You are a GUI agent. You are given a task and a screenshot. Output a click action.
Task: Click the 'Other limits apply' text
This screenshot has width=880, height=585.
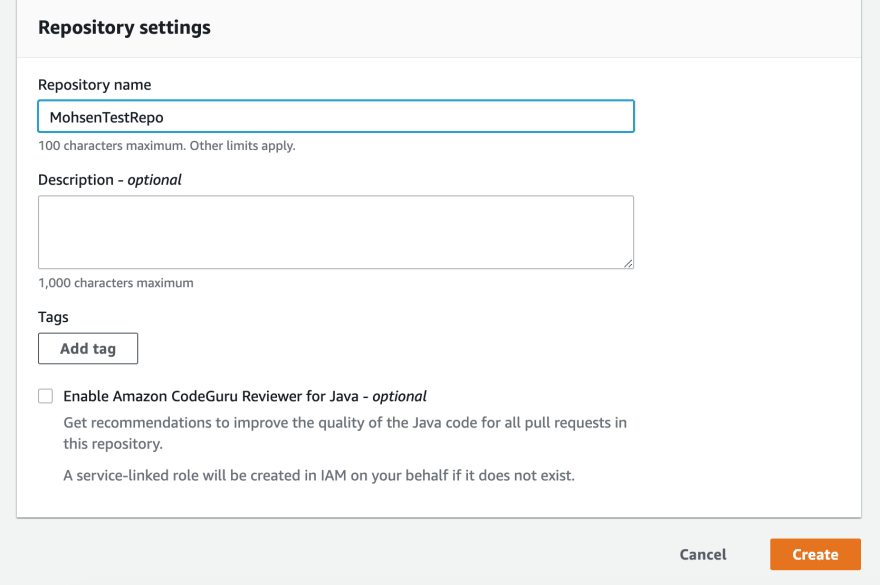242,145
